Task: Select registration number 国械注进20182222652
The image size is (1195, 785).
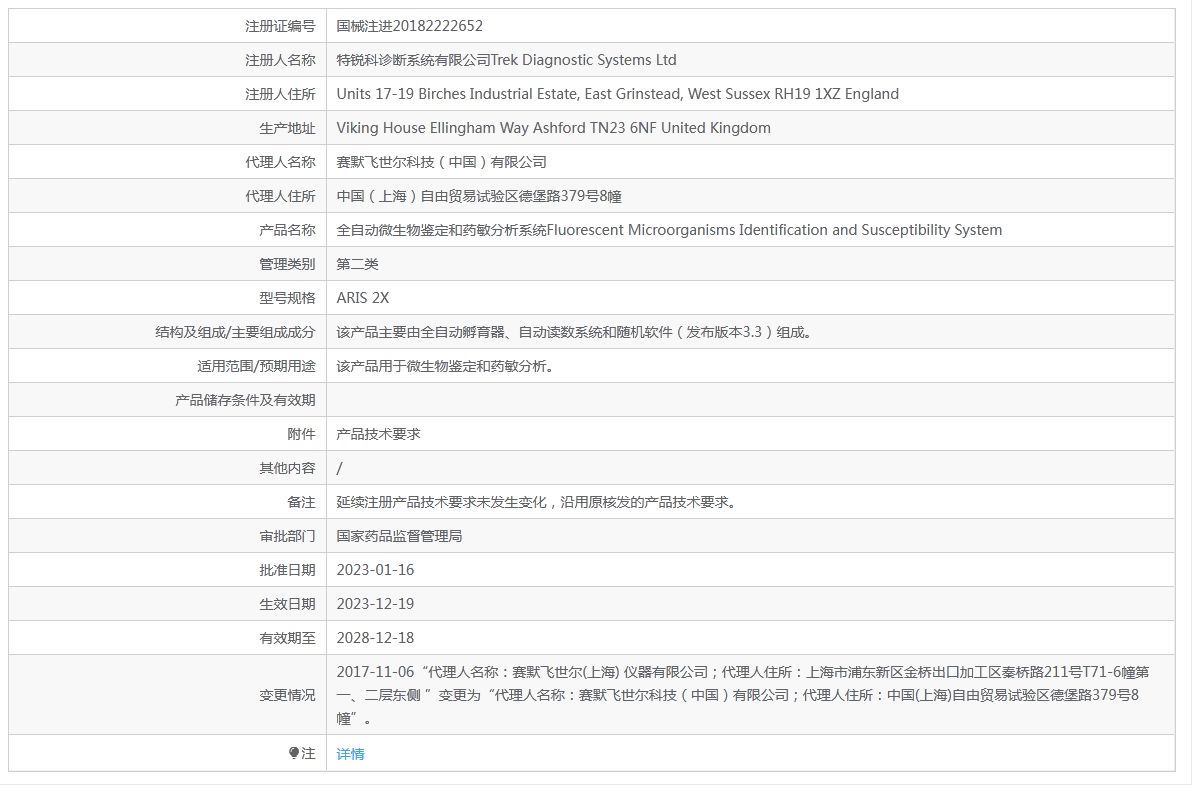Action: 409,26
